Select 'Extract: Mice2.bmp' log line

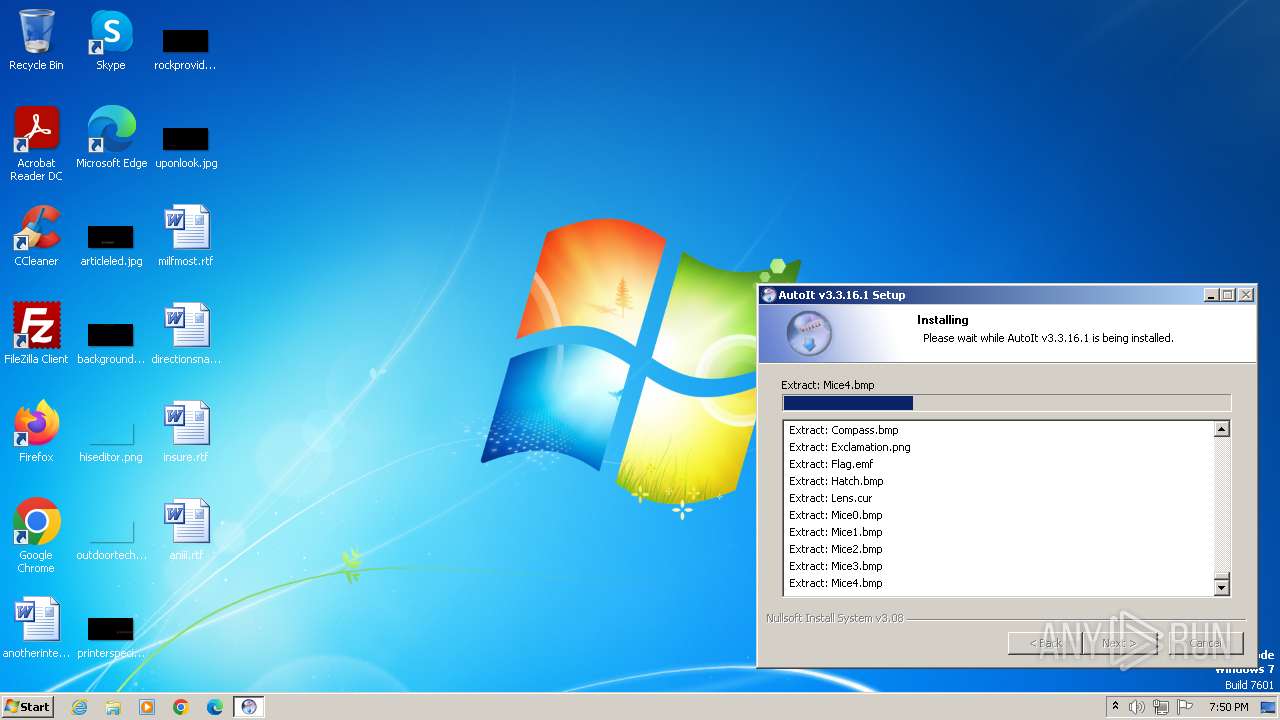836,549
